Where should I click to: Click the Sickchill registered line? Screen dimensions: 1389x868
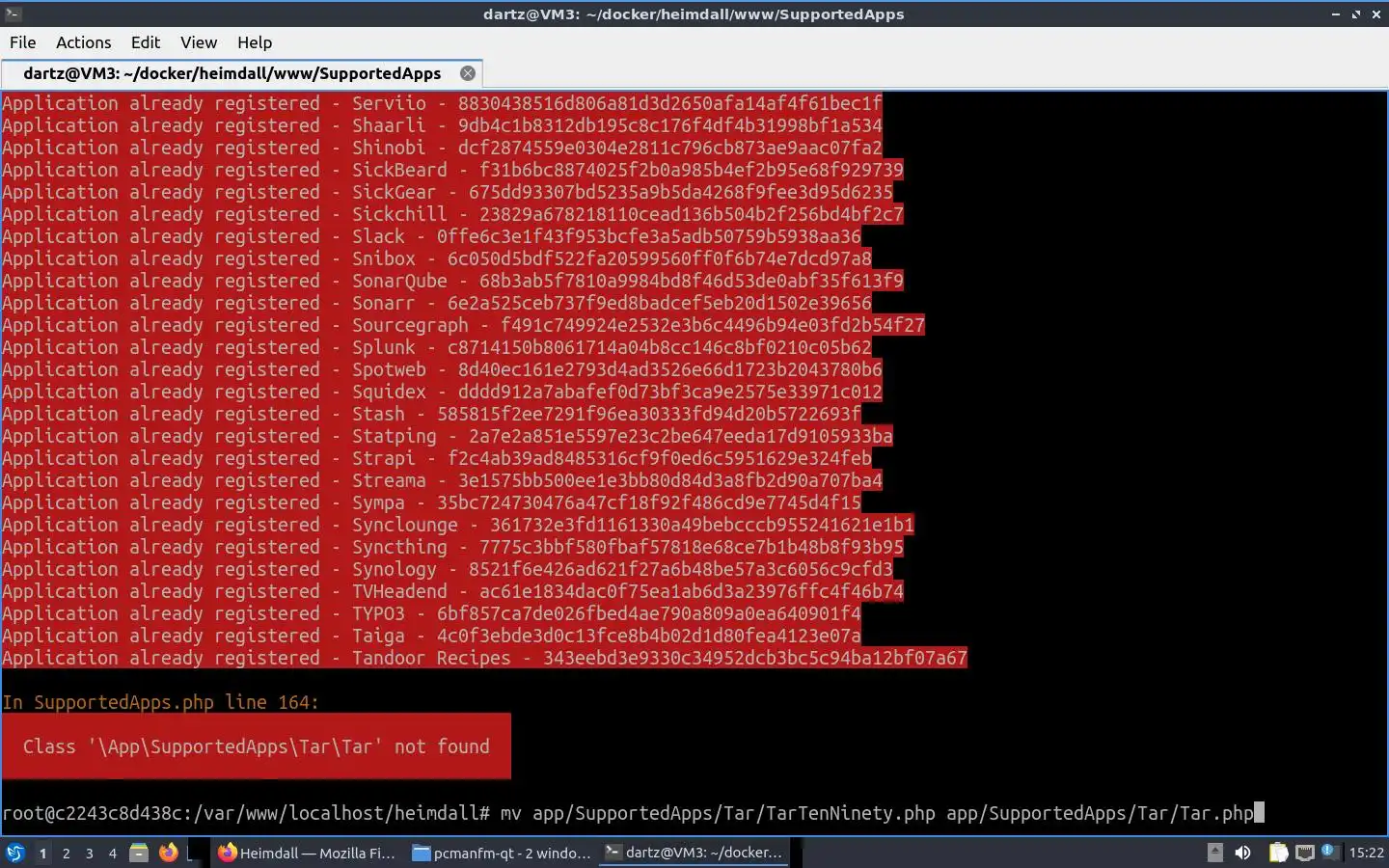coord(452,214)
